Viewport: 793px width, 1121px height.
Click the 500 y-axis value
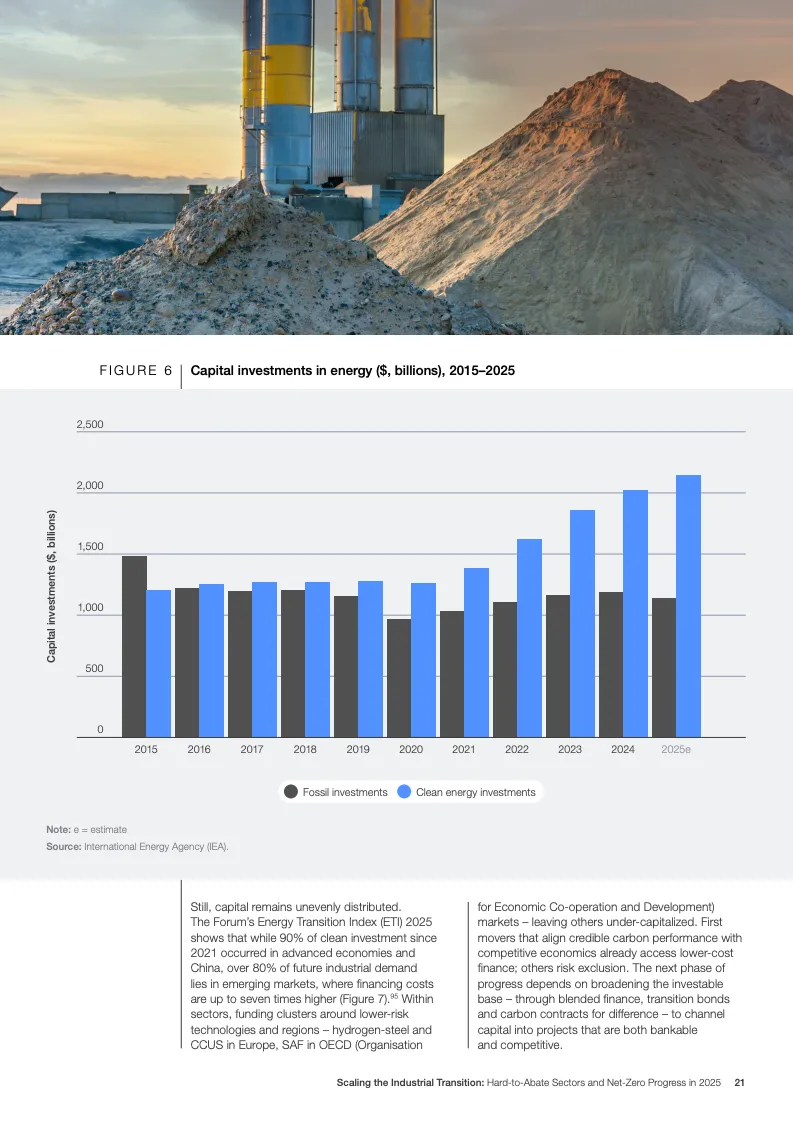pos(94,668)
